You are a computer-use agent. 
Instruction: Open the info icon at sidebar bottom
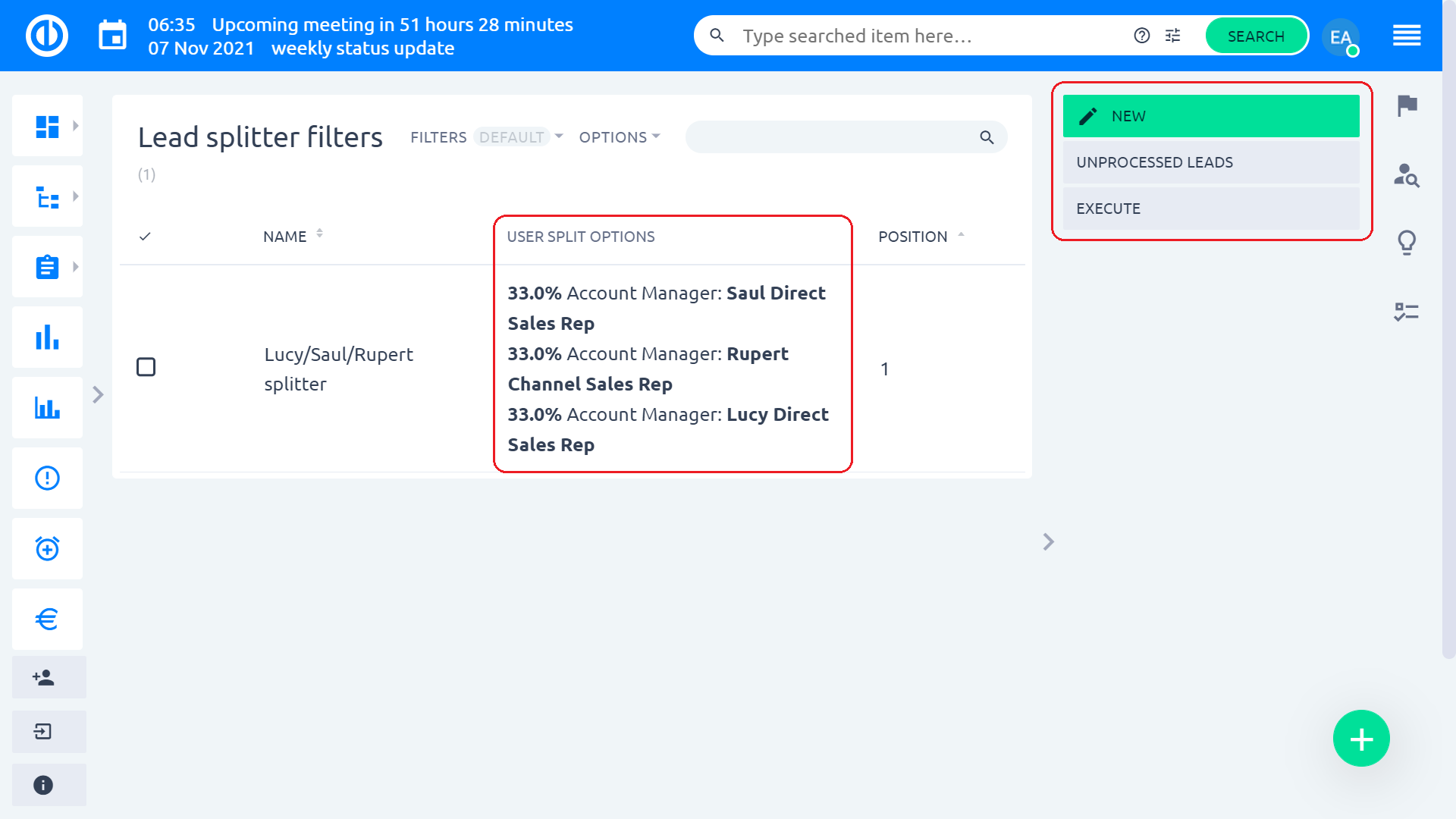tap(43, 785)
